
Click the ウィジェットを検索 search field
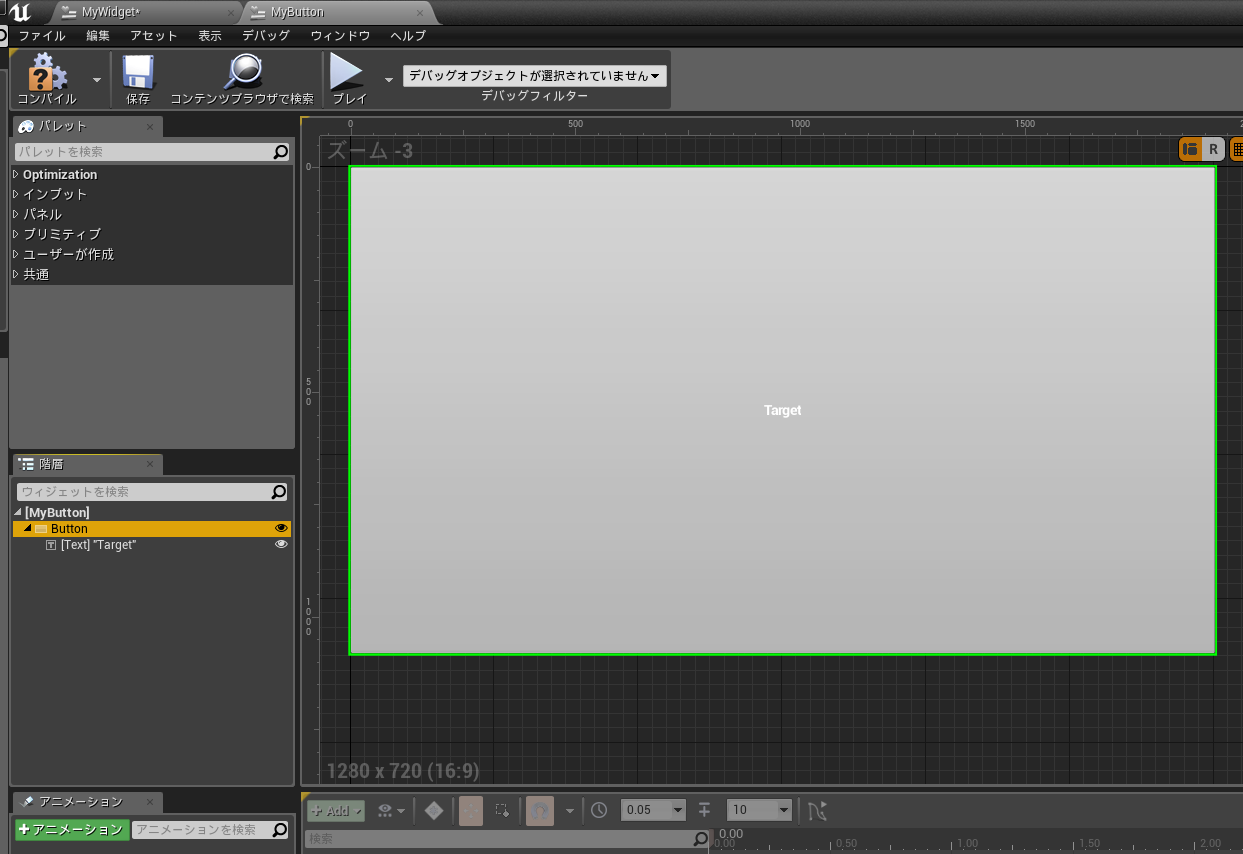[x=152, y=492]
